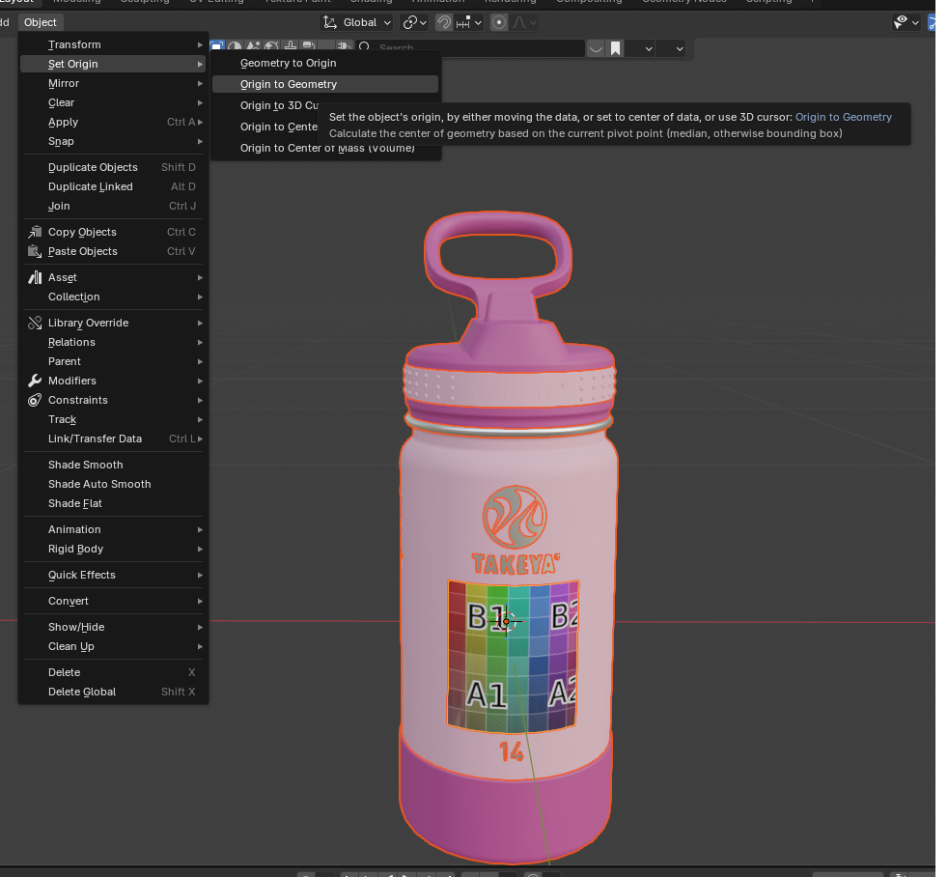Toggle proportional editing

499,23
